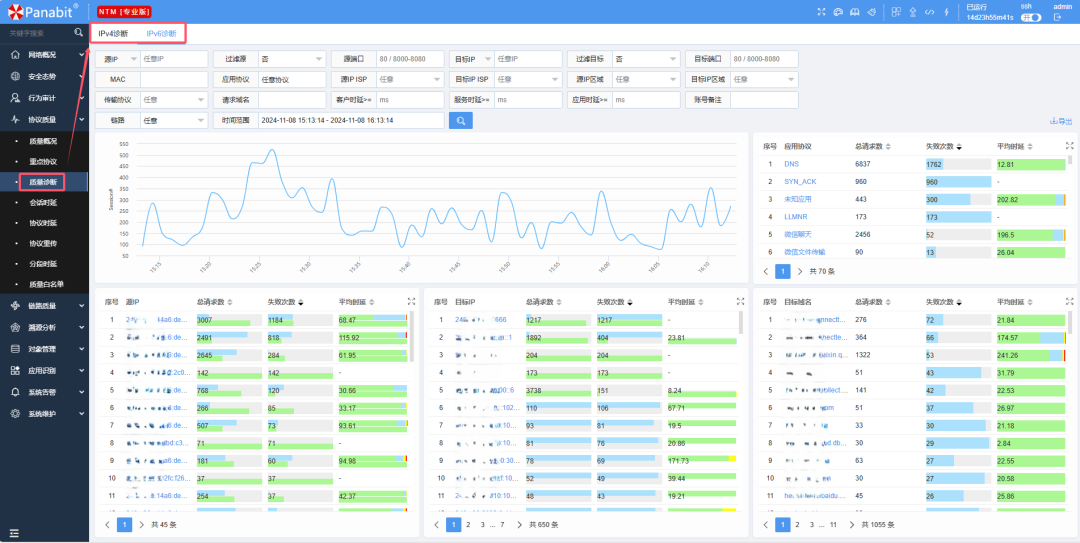This screenshot has height=543, width=1080.
Task: Collapse sidebar with bottom menu icon
Action: 14,533
